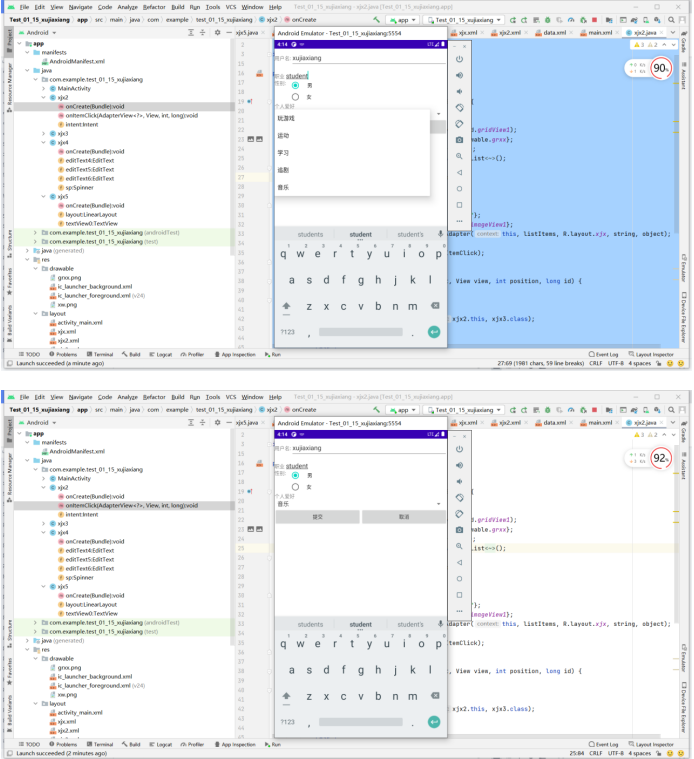Switch to ?123 symbols on upper keyboard
The height and width of the screenshot is (759, 694).
tap(287, 332)
